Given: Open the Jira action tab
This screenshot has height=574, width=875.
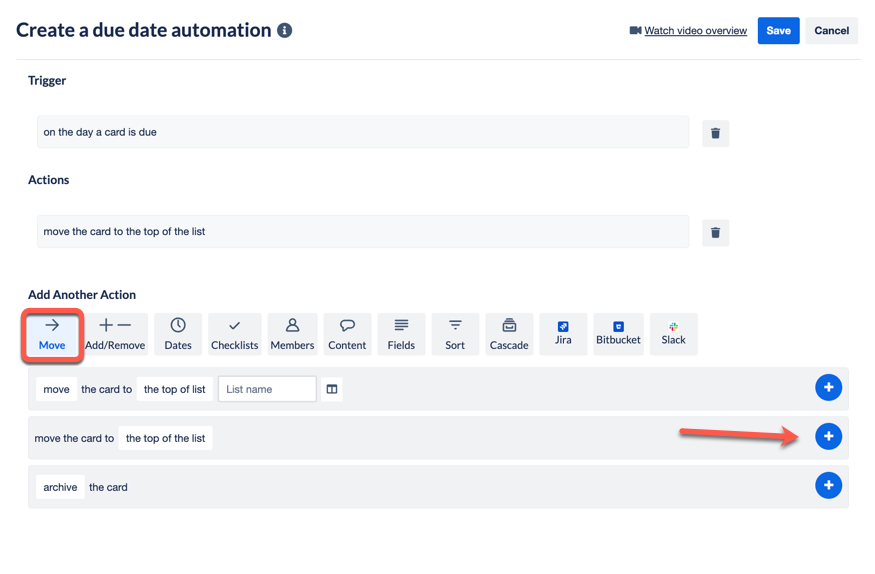Looking at the screenshot, I should (563, 334).
